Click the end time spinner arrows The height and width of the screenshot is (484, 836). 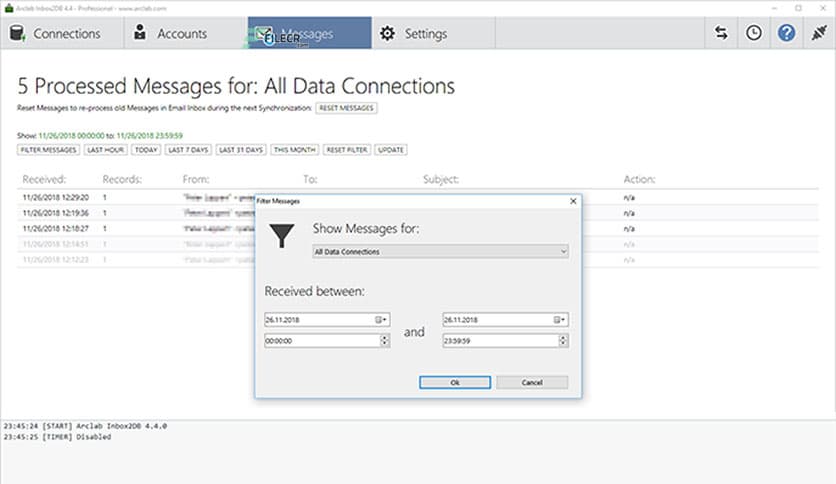coord(563,341)
